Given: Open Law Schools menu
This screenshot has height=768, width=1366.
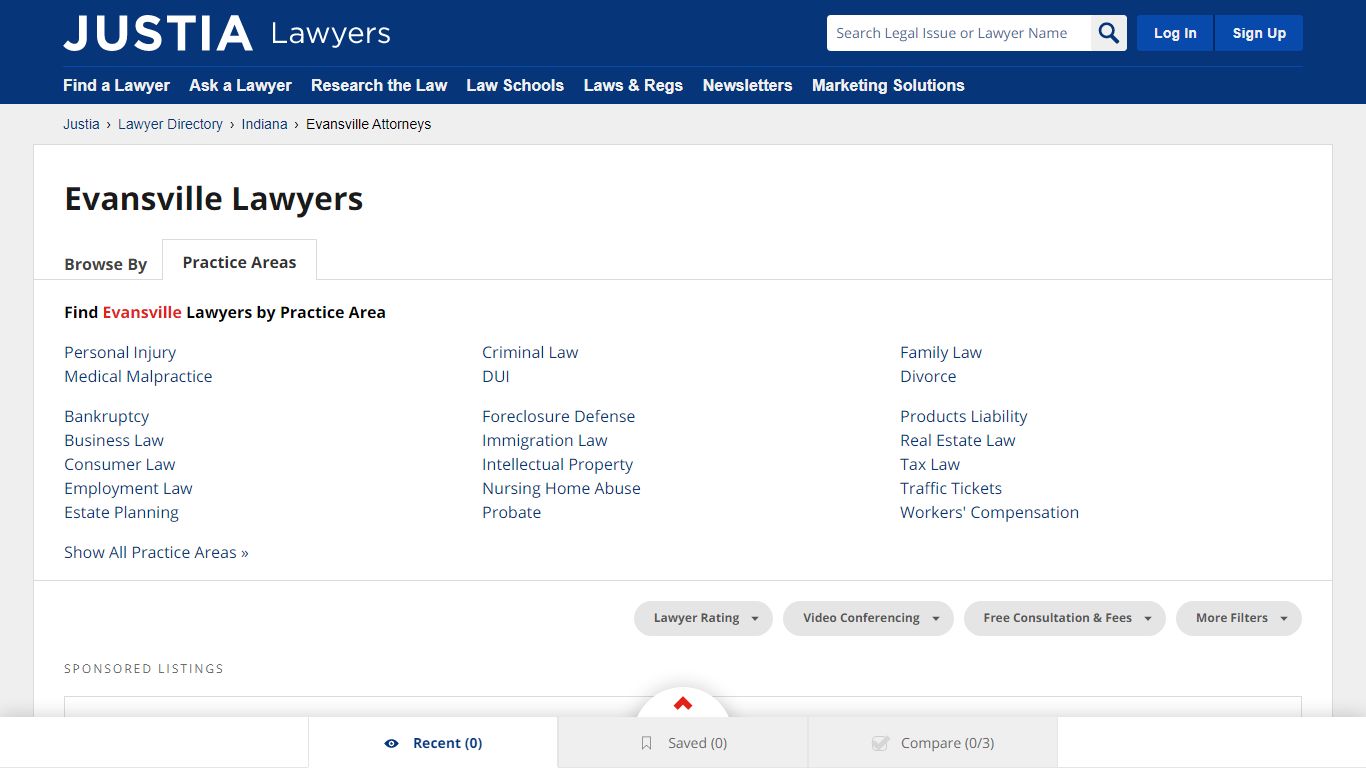Looking at the screenshot, I should pyautogui.click(x=515, y=85).
